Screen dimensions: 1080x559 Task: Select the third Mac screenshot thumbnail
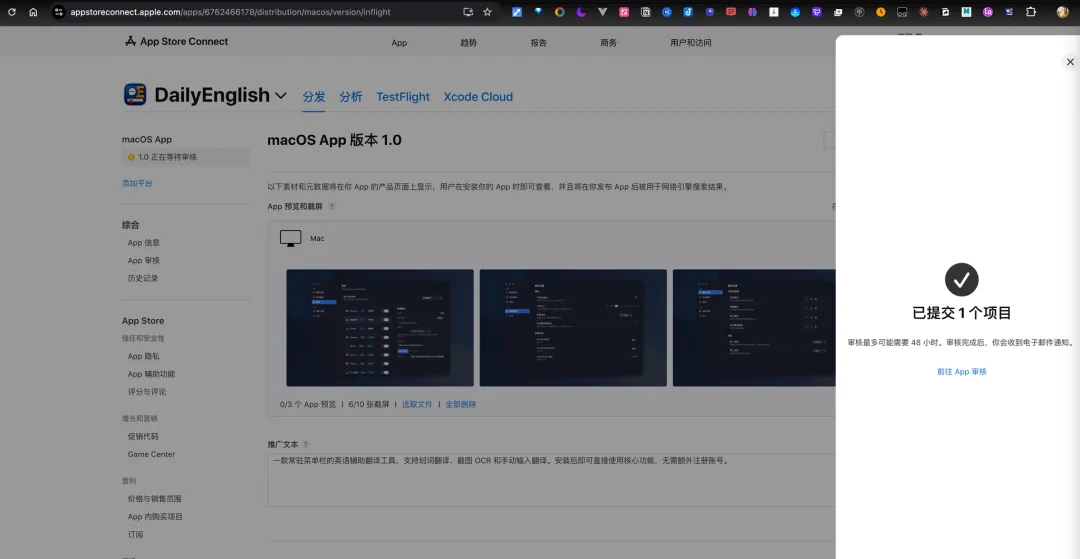(754, 328)
